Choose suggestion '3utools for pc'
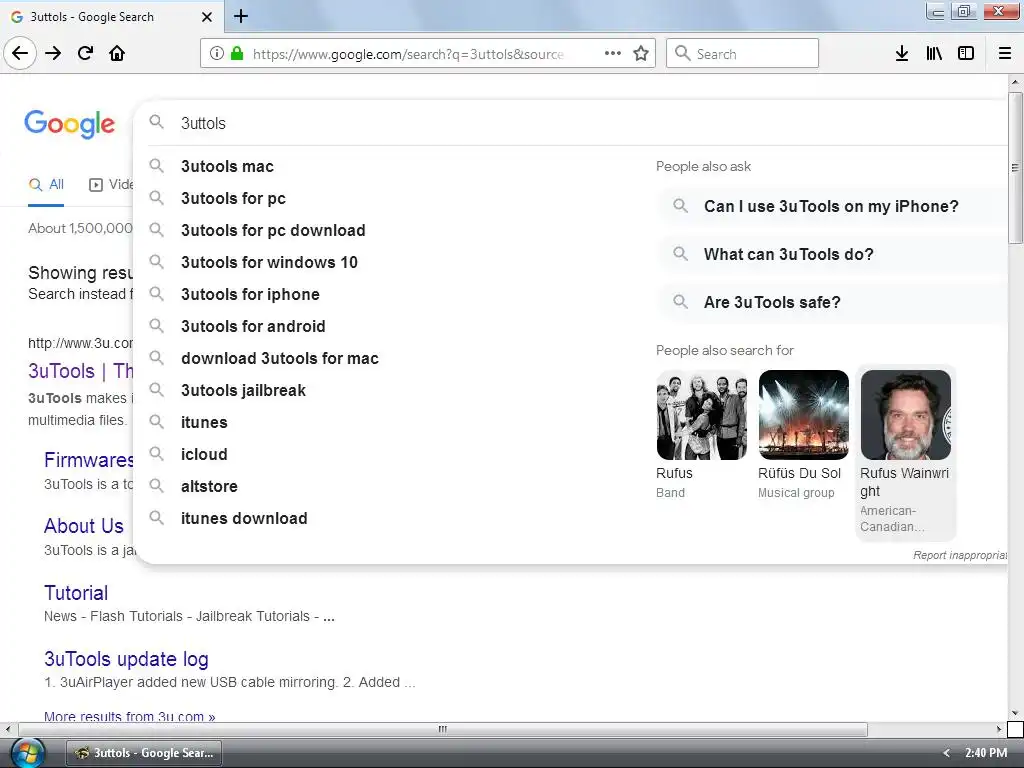1024x768 pixels. [x=233, y=199]
